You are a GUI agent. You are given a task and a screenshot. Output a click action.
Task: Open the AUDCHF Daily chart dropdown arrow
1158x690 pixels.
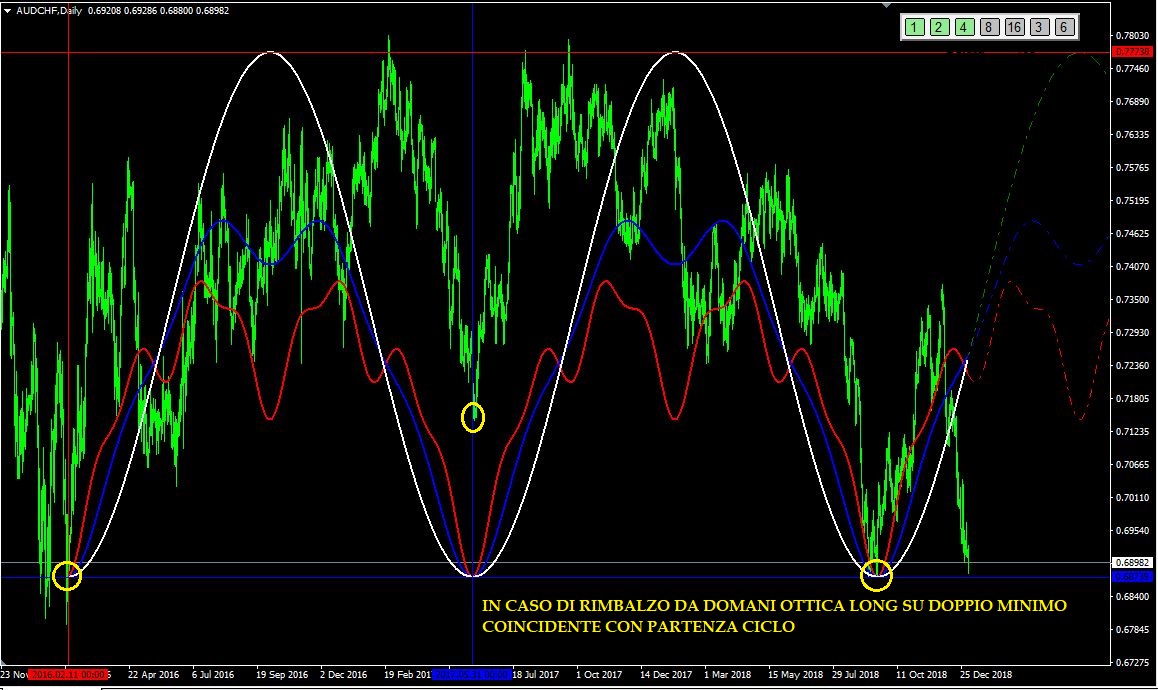[8, 11]
